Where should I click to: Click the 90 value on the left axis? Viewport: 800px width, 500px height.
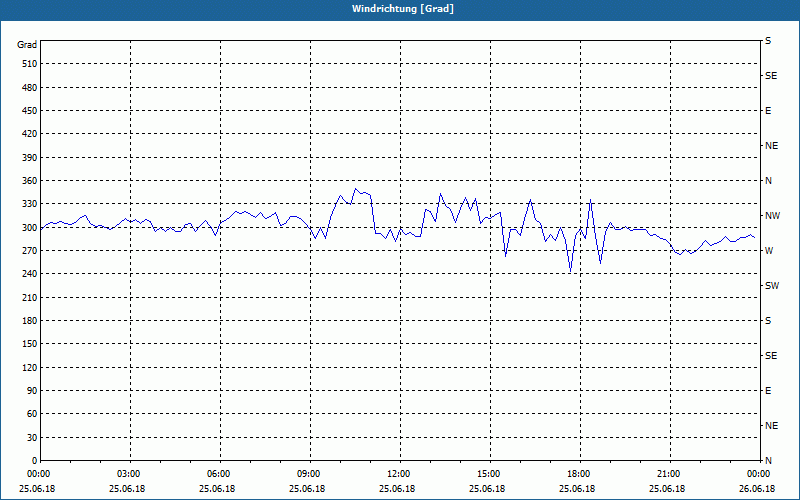pos(32,391)
